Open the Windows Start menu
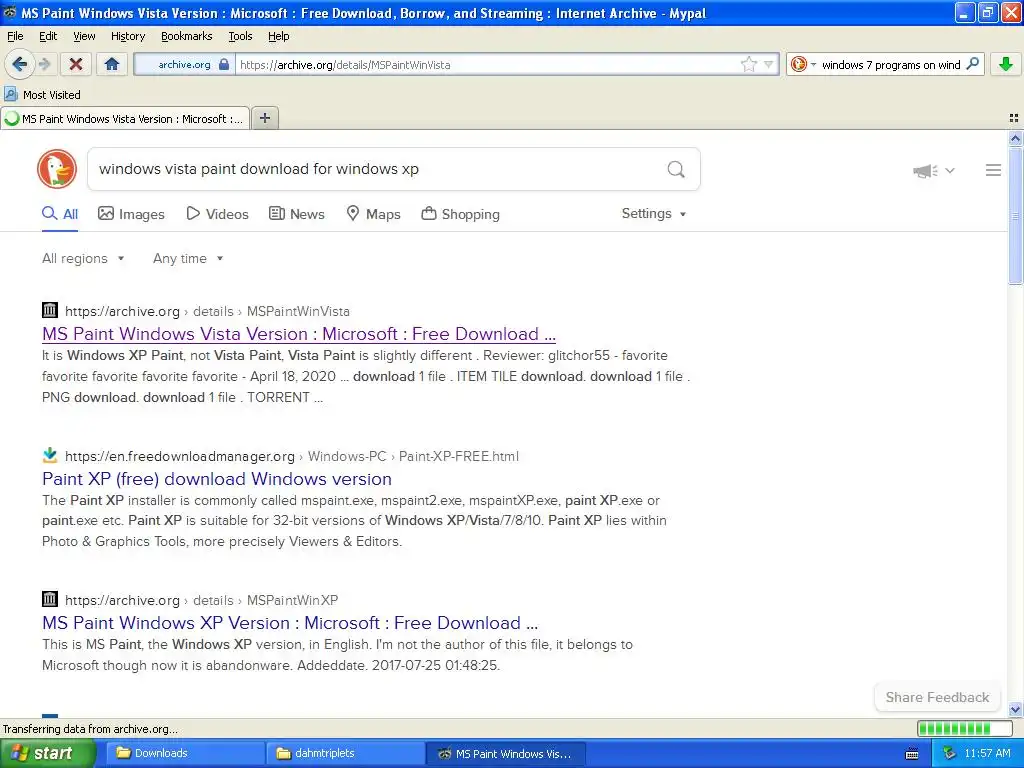The image size is (1024, 768). pos(47,754)
